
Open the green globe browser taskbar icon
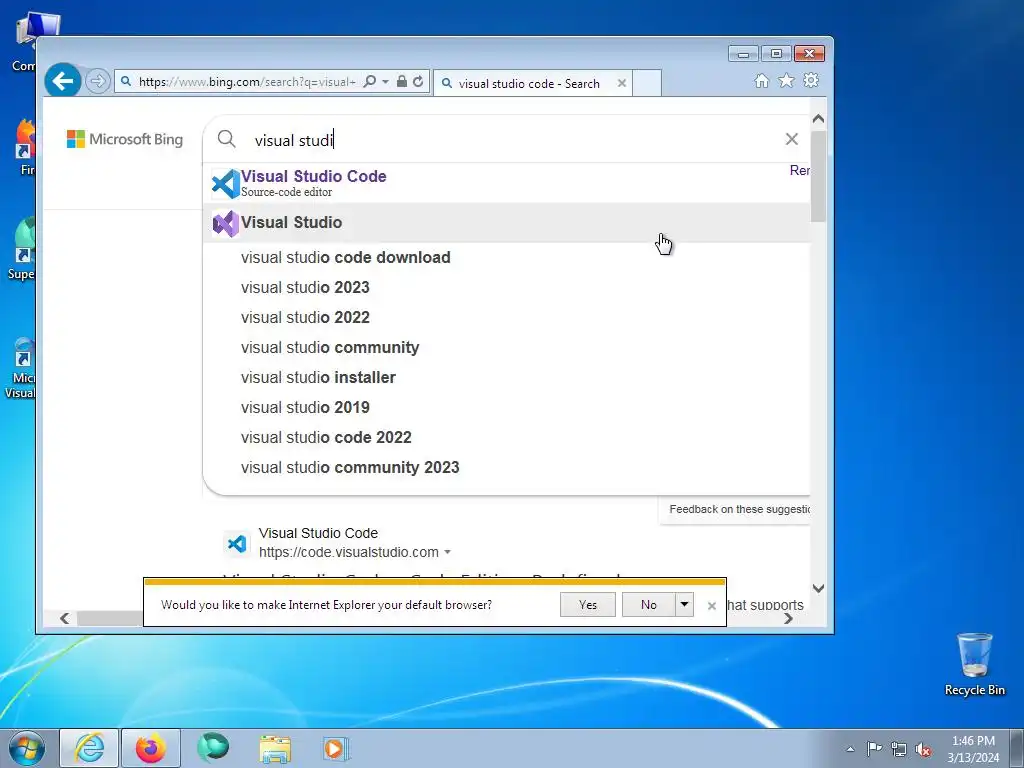click(x=213, y=748)
